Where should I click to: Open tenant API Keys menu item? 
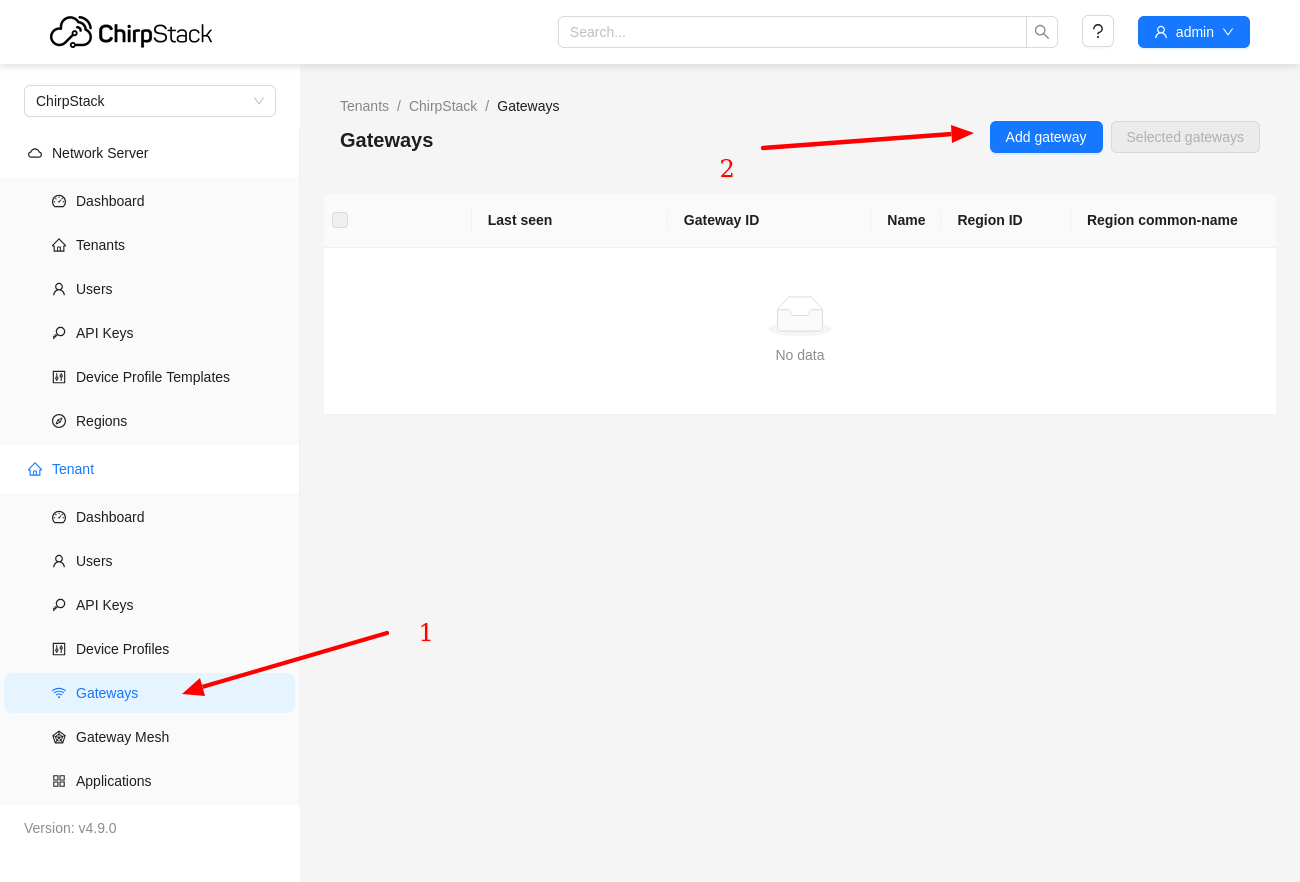[104, 605]
